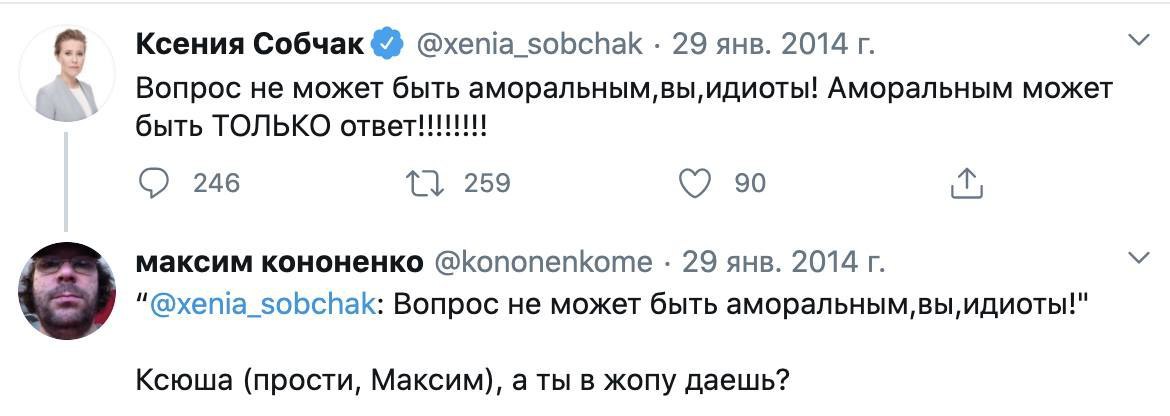Open the date link on кононенко's reply

[783, 262]
